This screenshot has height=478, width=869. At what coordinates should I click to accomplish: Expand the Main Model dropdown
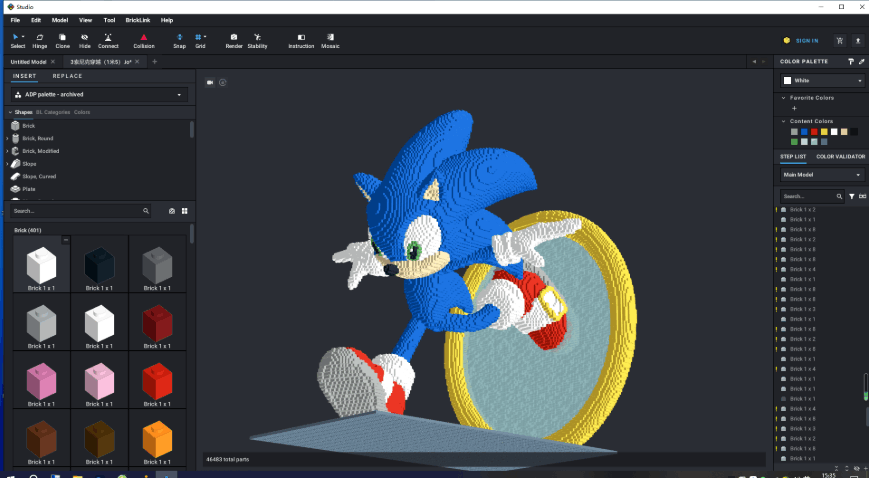[x=821, y=175]
